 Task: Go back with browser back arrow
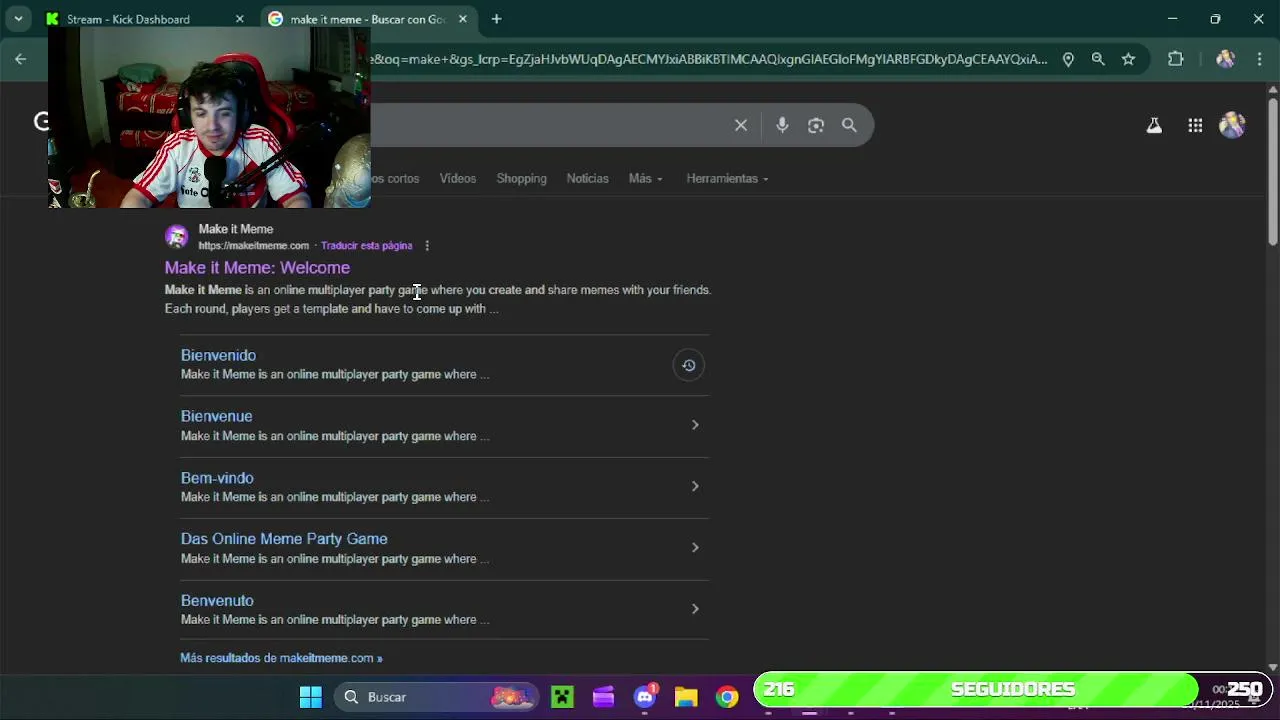click(20, 59)
